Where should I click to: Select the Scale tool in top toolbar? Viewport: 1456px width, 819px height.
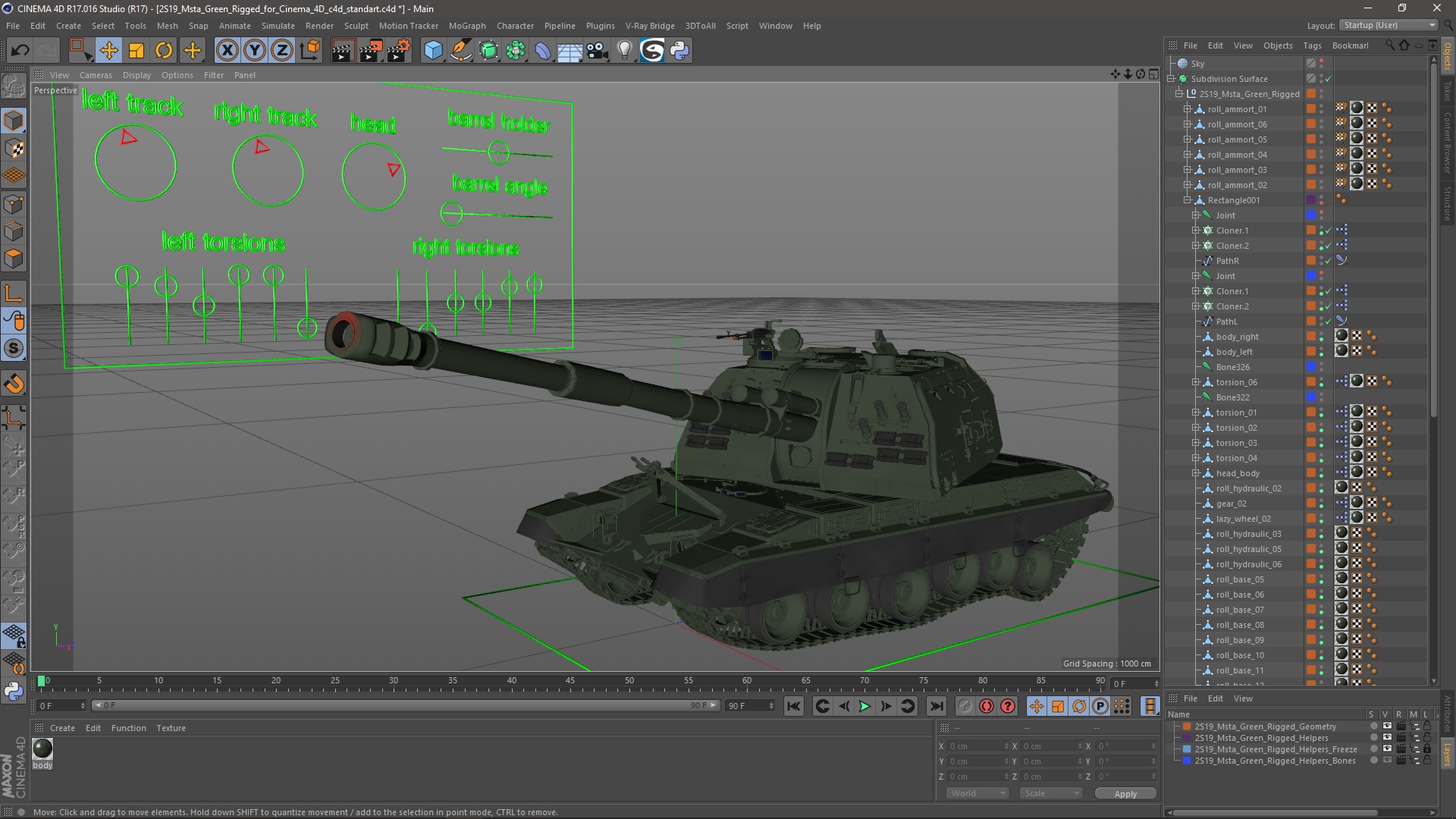(x=136, y=51)
